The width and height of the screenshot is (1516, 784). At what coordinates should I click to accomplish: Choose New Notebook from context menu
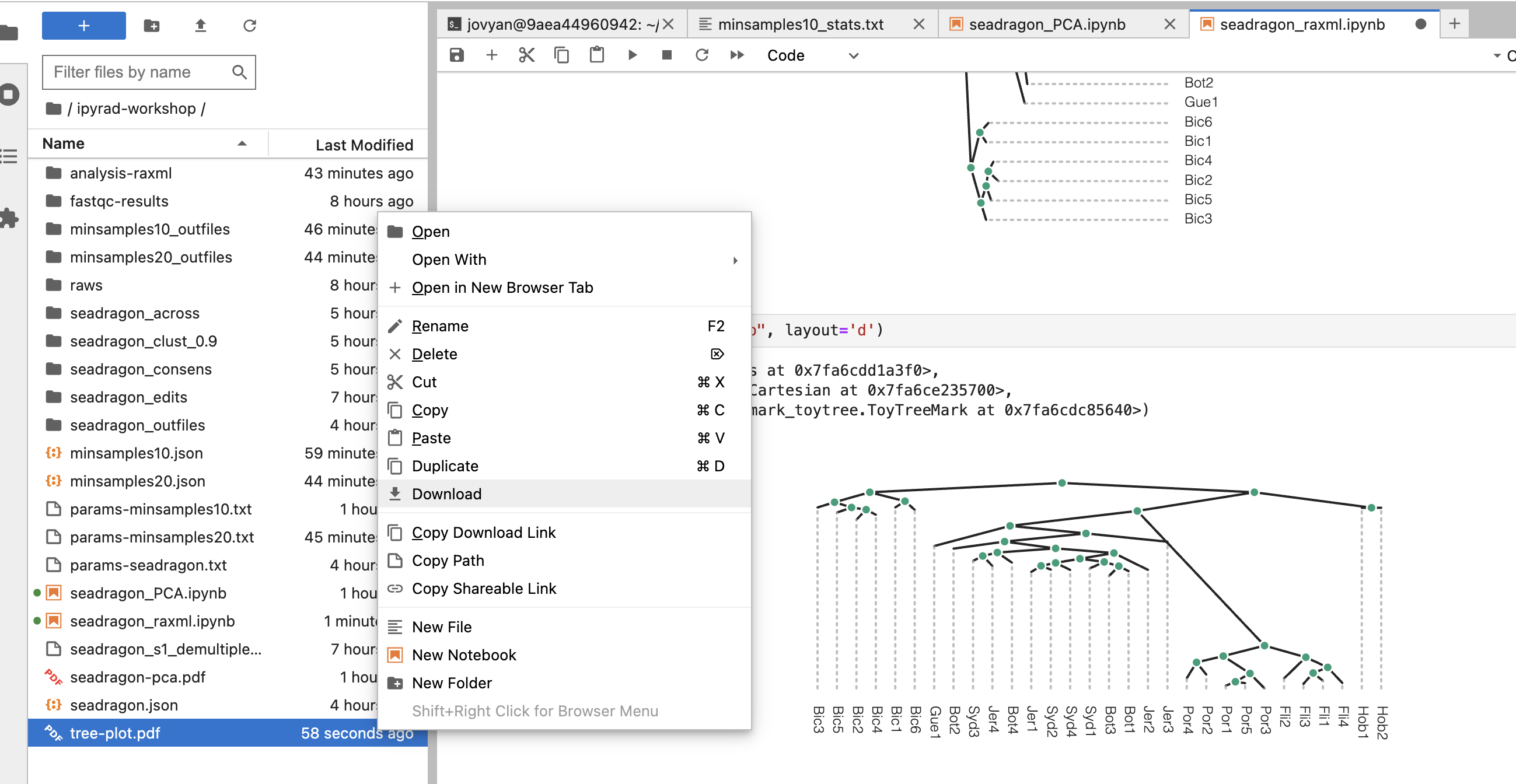pos(564,655)
